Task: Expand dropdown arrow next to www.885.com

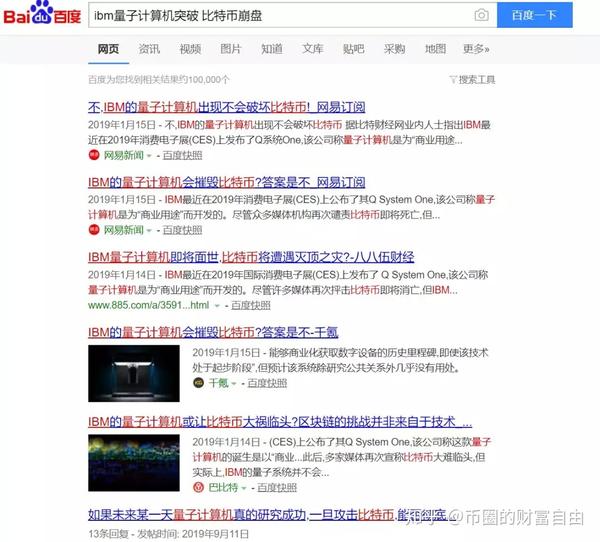Action: [217, 305]
